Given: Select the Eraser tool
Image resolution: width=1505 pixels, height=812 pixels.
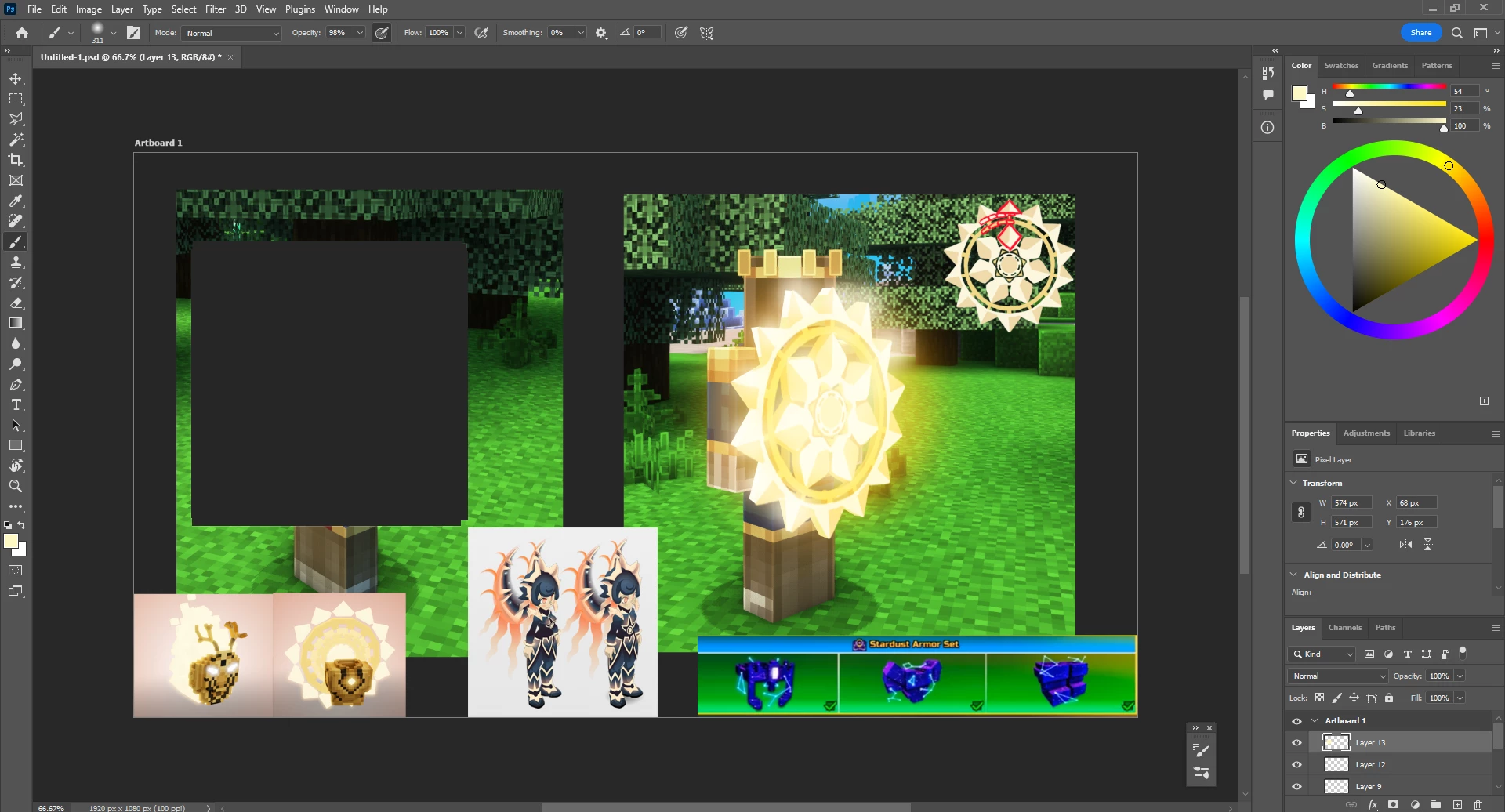Looking at the screenshot, I should pyautogui.click(x=16, y=303).
